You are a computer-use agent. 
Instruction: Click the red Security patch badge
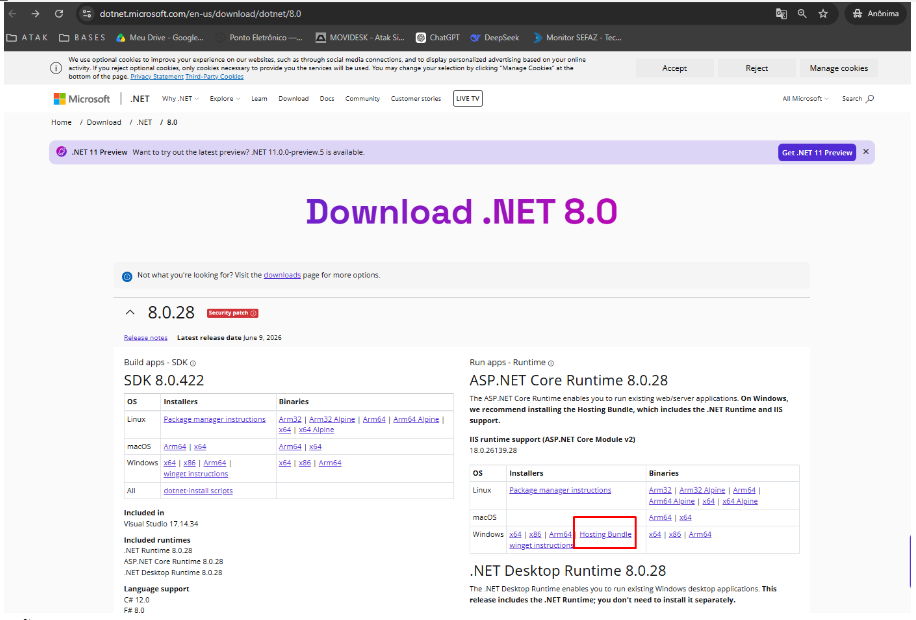click(233, 313)
